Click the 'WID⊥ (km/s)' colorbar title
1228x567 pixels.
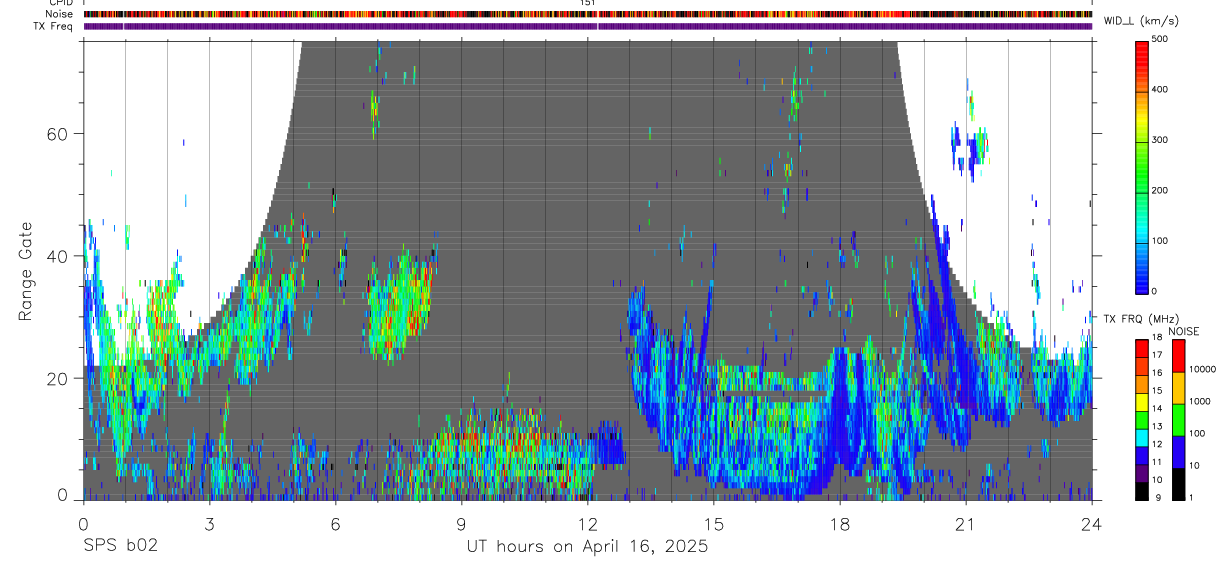pos(1140,20)
